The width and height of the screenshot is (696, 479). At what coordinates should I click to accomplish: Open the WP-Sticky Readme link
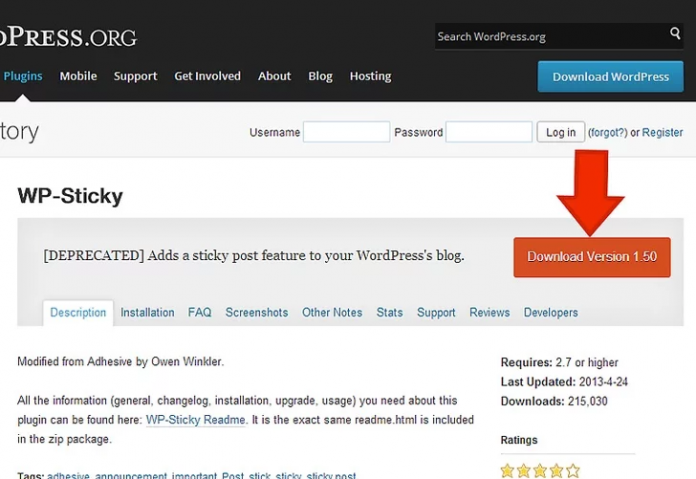196,420
